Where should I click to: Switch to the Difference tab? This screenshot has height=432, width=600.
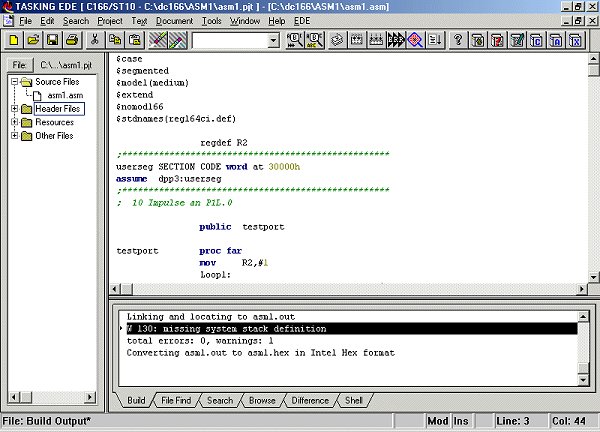309,400
